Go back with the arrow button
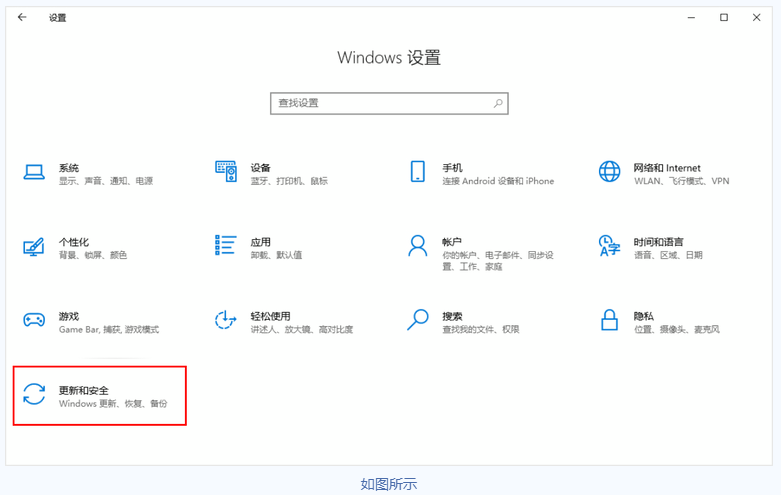The height and width of the screenshot is (495, 781). [x=22, y=17]
